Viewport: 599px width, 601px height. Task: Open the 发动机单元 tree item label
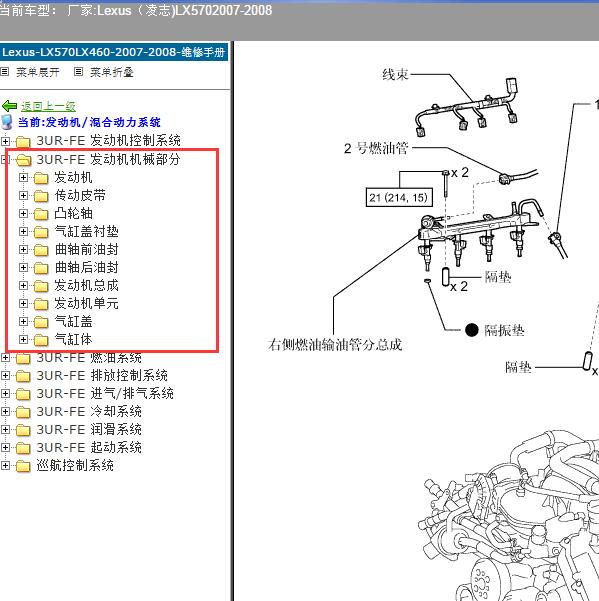(x=87, y=304)
